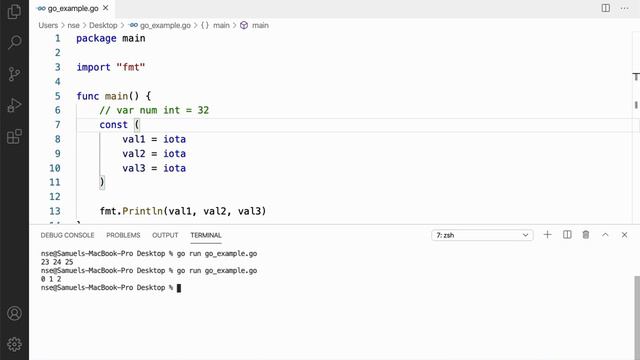The image size is (640, 360).
Task: Click the terminal output '0 1 2'
Action: click(x=51, y=279)
